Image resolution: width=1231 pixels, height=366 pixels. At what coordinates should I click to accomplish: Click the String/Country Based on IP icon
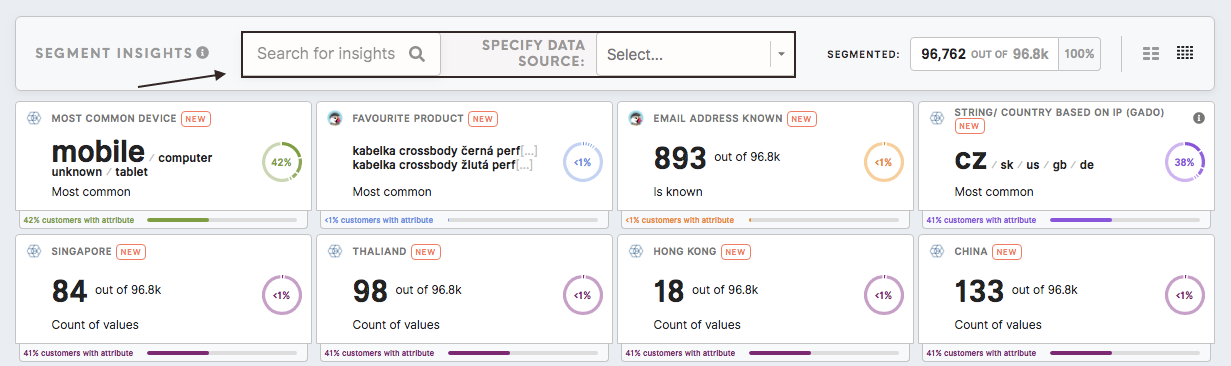(937, 118)
